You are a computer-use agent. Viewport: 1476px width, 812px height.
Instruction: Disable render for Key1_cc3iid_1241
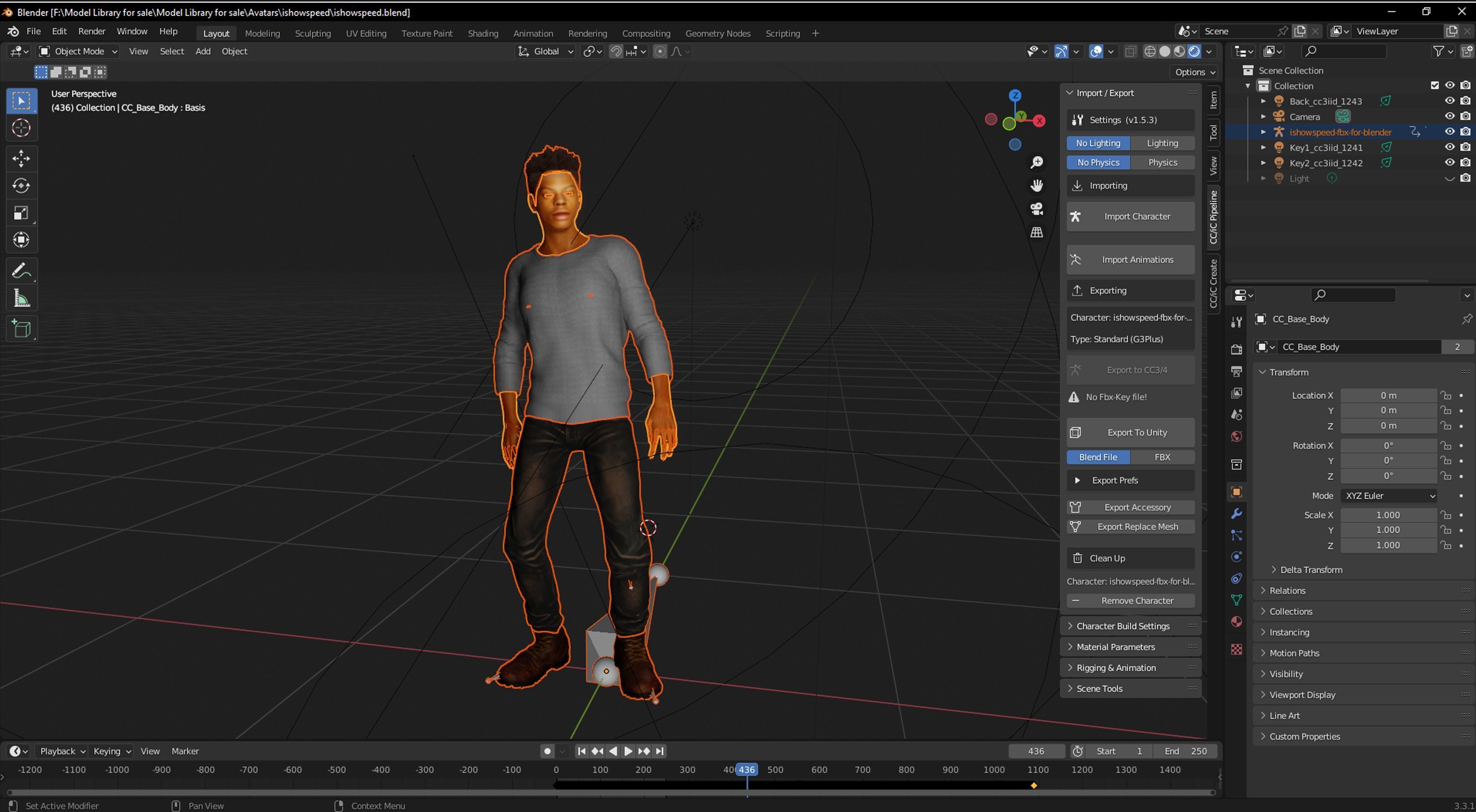coord(1465,147)
